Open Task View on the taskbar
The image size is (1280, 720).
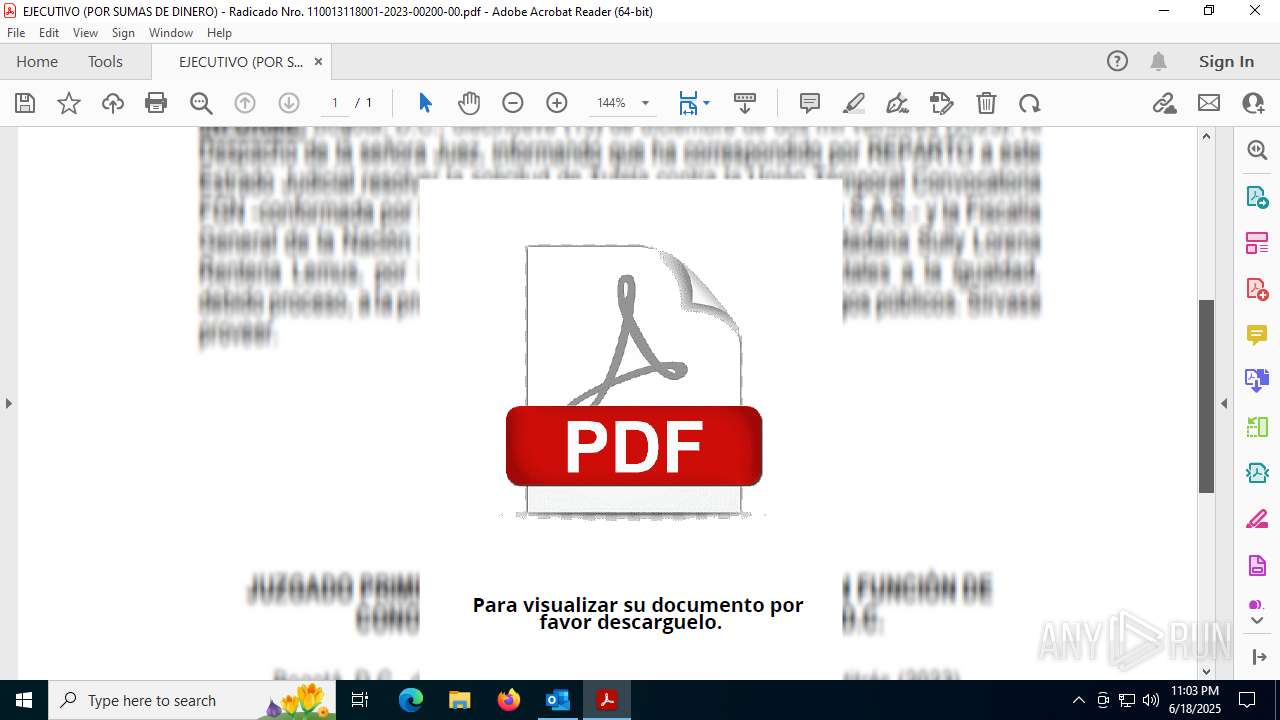point(361,700)
